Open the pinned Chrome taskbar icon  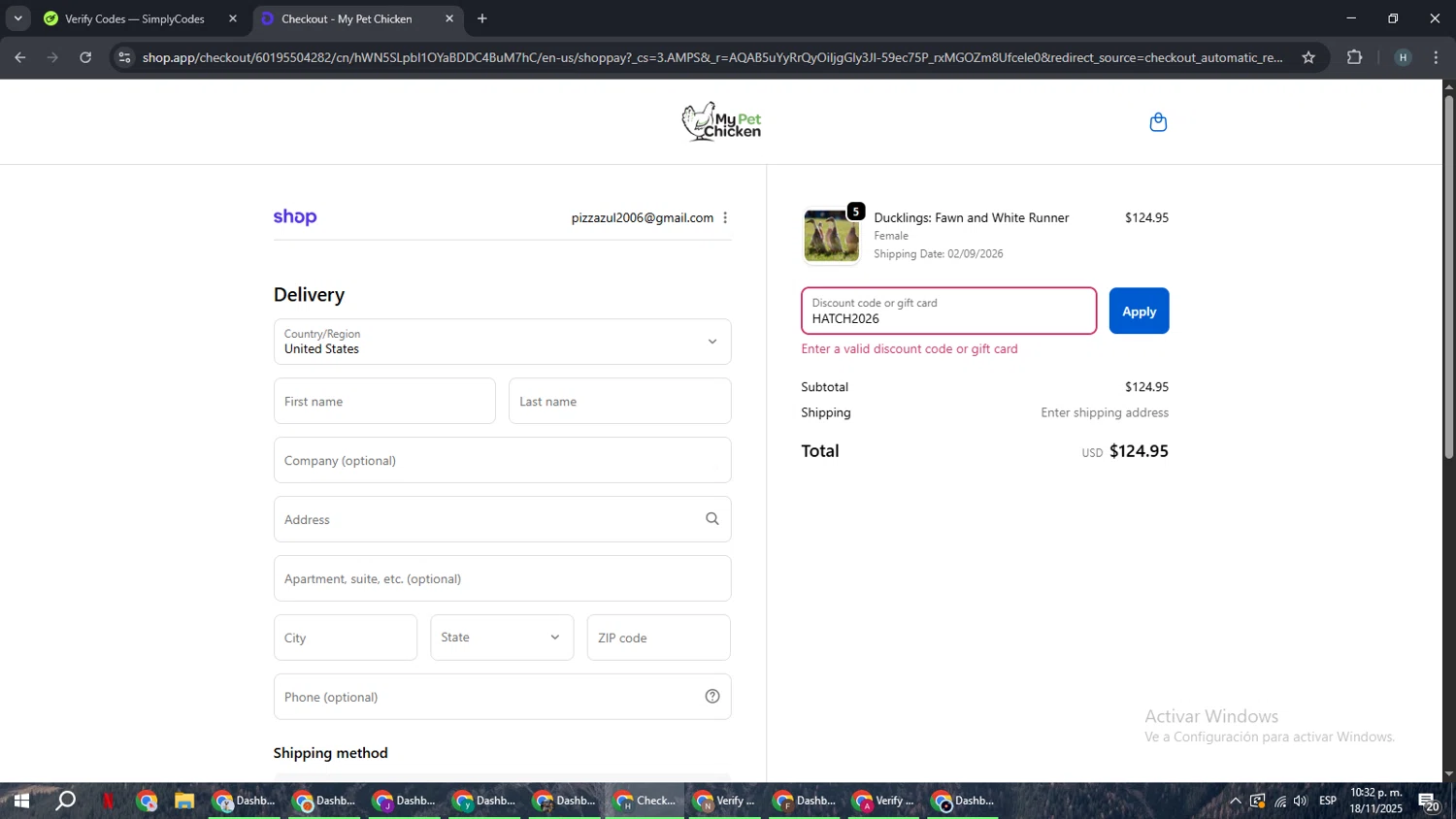pos(147,801)
